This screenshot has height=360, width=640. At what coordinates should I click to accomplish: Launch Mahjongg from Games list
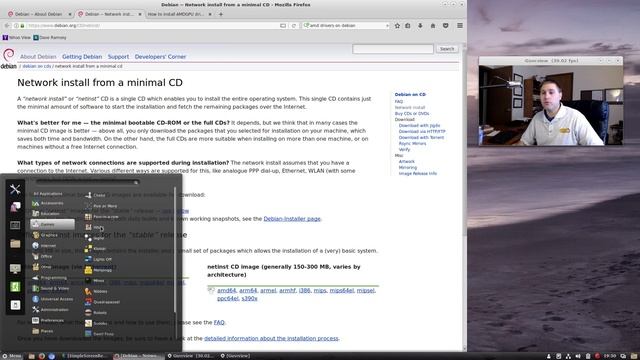pyautogui.click(x=98, y=270)
